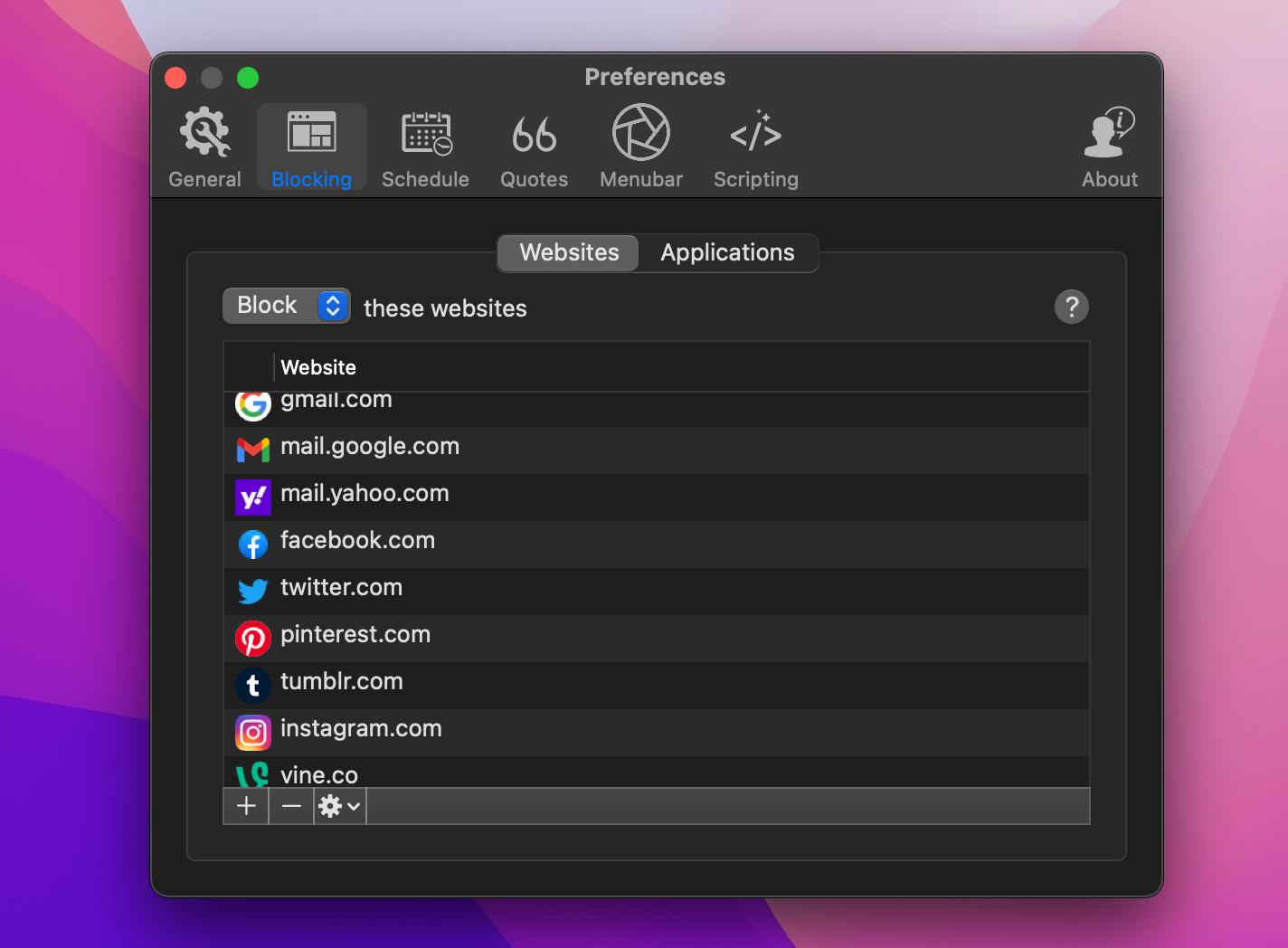Select the vine.co entry
1288x948 pixels.
click(x=319, y=775)
